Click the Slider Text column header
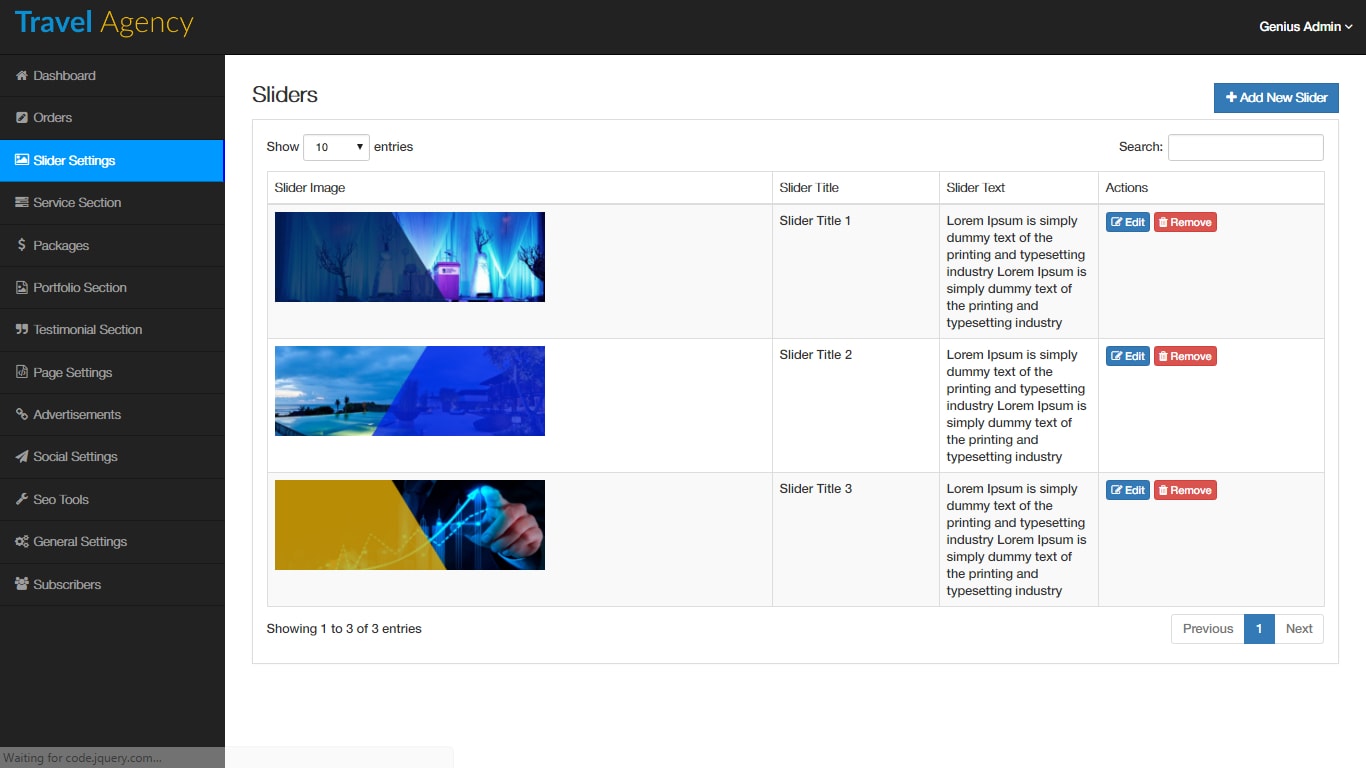 click(x=1019, y=188)
